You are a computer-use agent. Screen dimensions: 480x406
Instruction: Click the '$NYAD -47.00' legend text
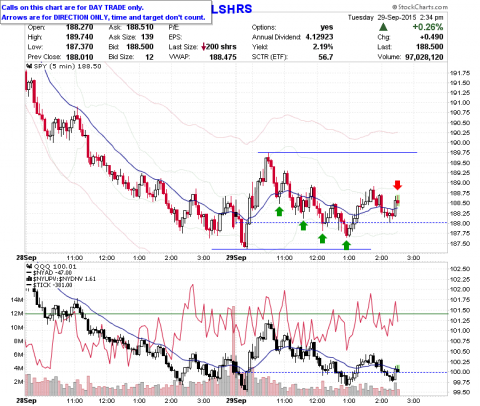(52, 273)
